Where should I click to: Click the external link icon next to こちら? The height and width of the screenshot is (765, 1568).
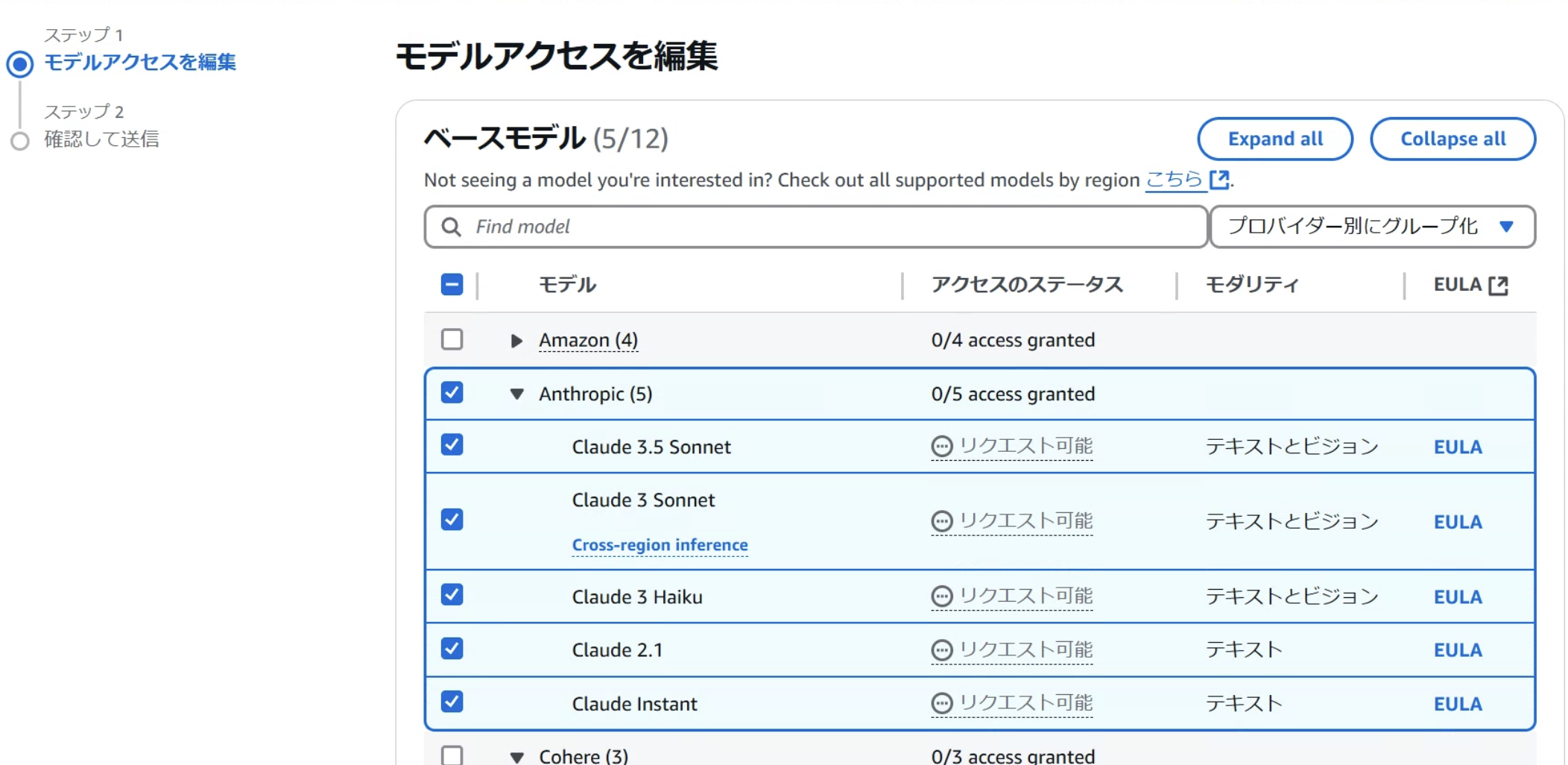(1220, 179)
